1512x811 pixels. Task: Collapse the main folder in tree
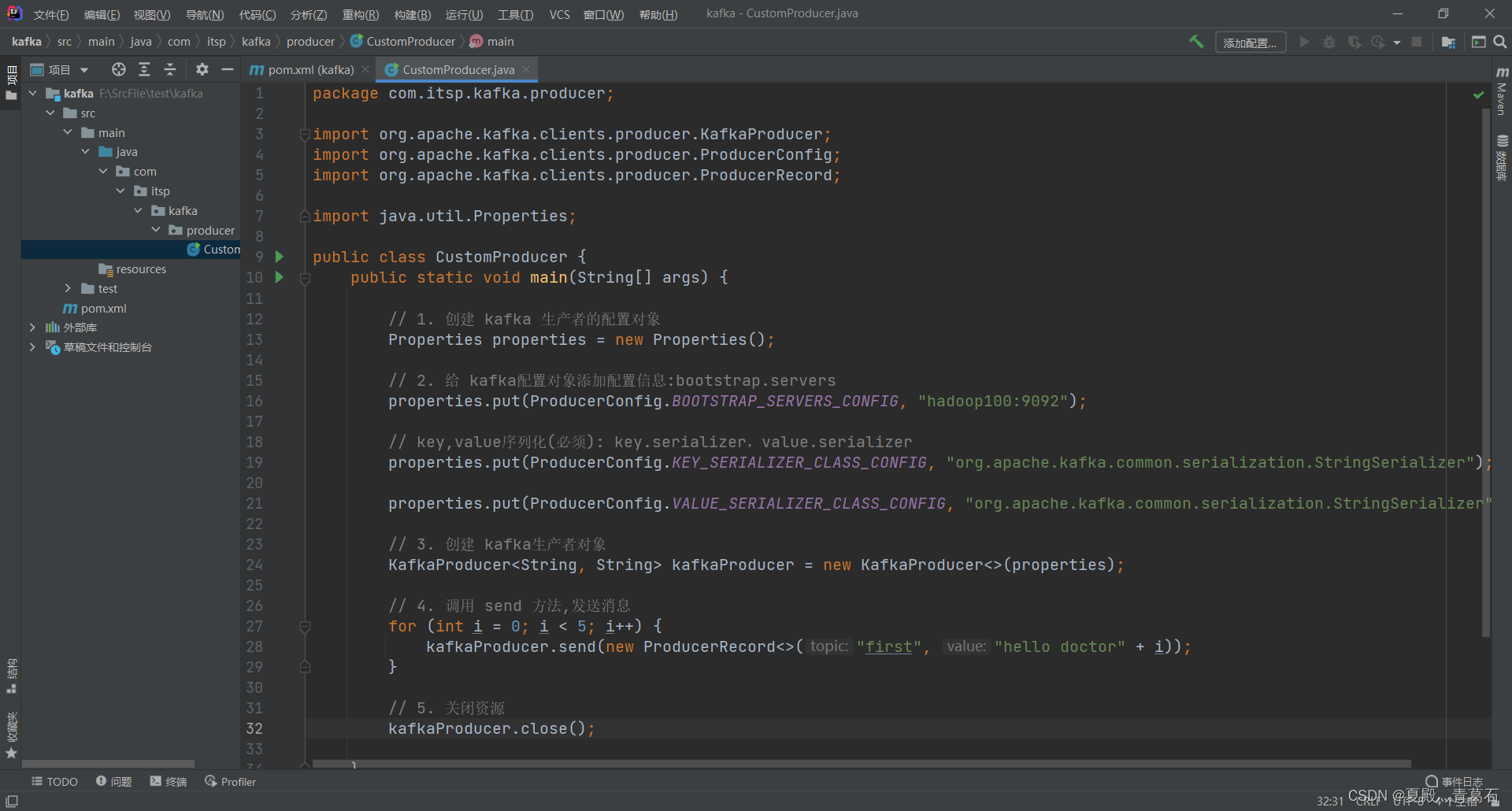tap(68, 132)
